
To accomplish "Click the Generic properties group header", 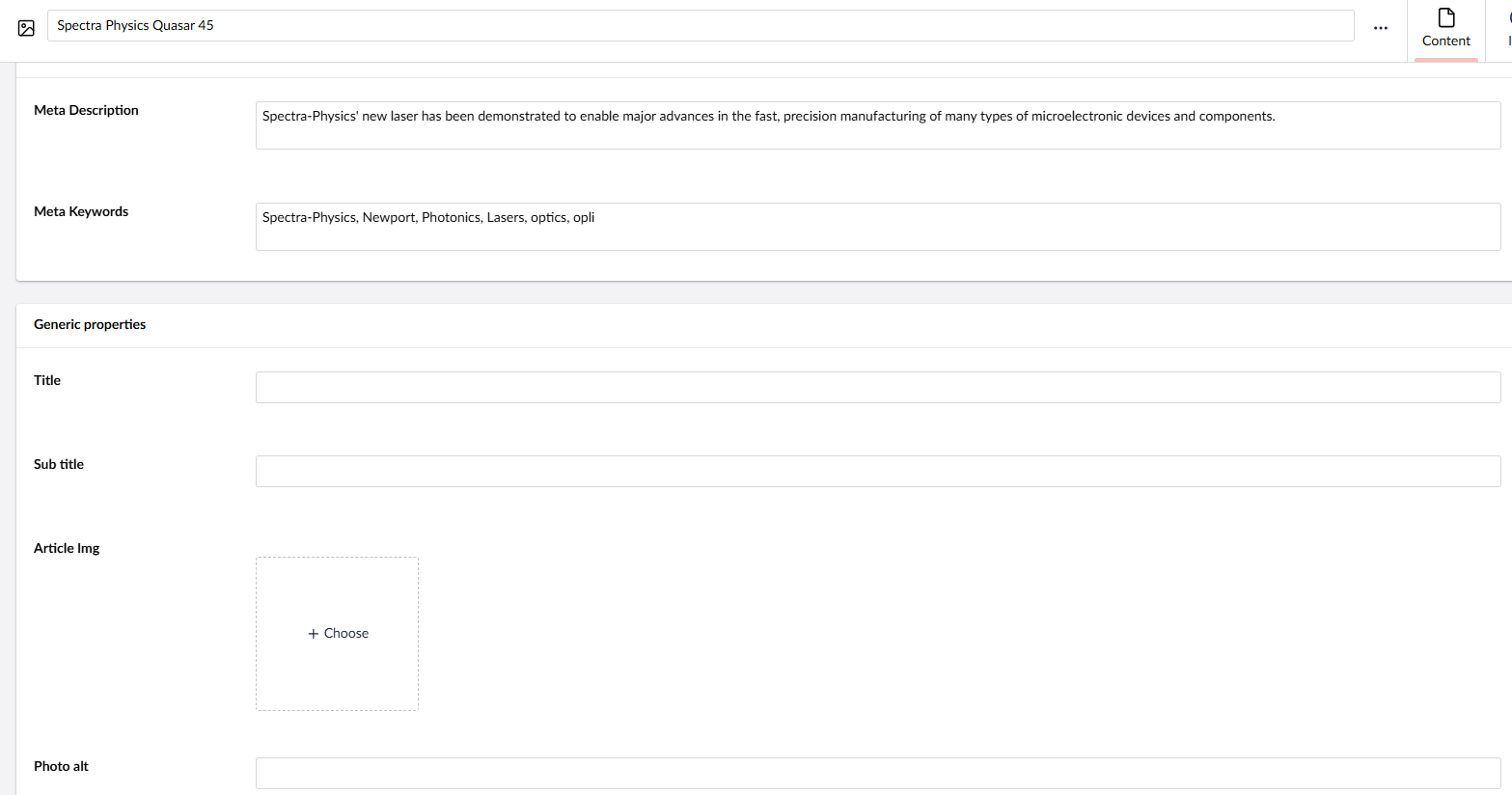I will pos(90,325).
